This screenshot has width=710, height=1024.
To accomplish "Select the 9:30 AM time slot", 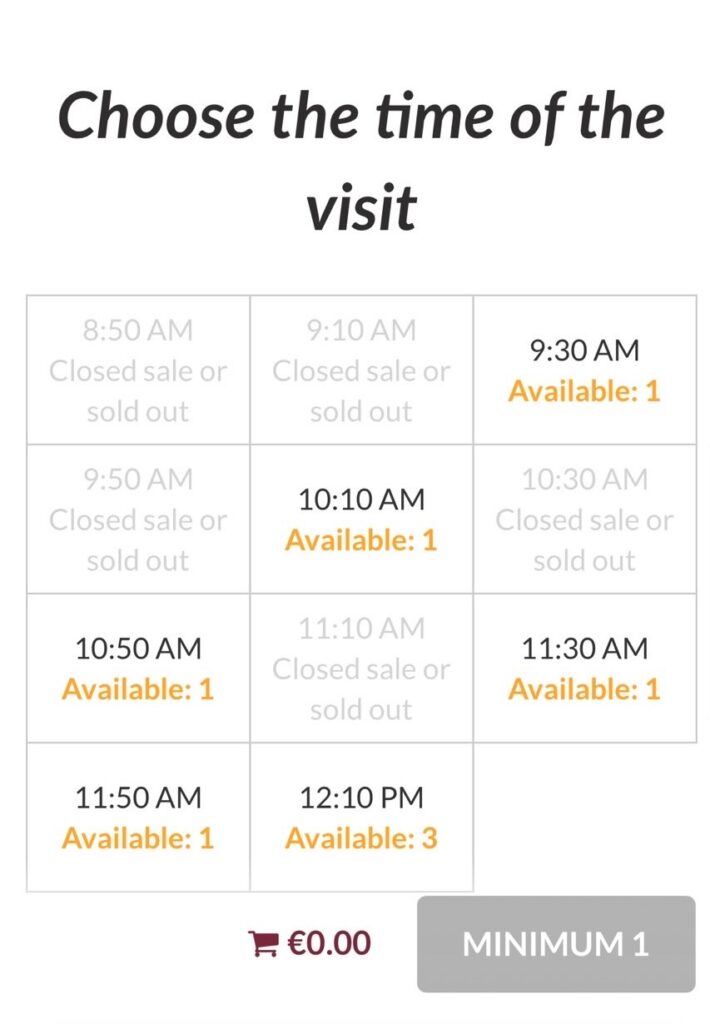I will pos(584,370).
